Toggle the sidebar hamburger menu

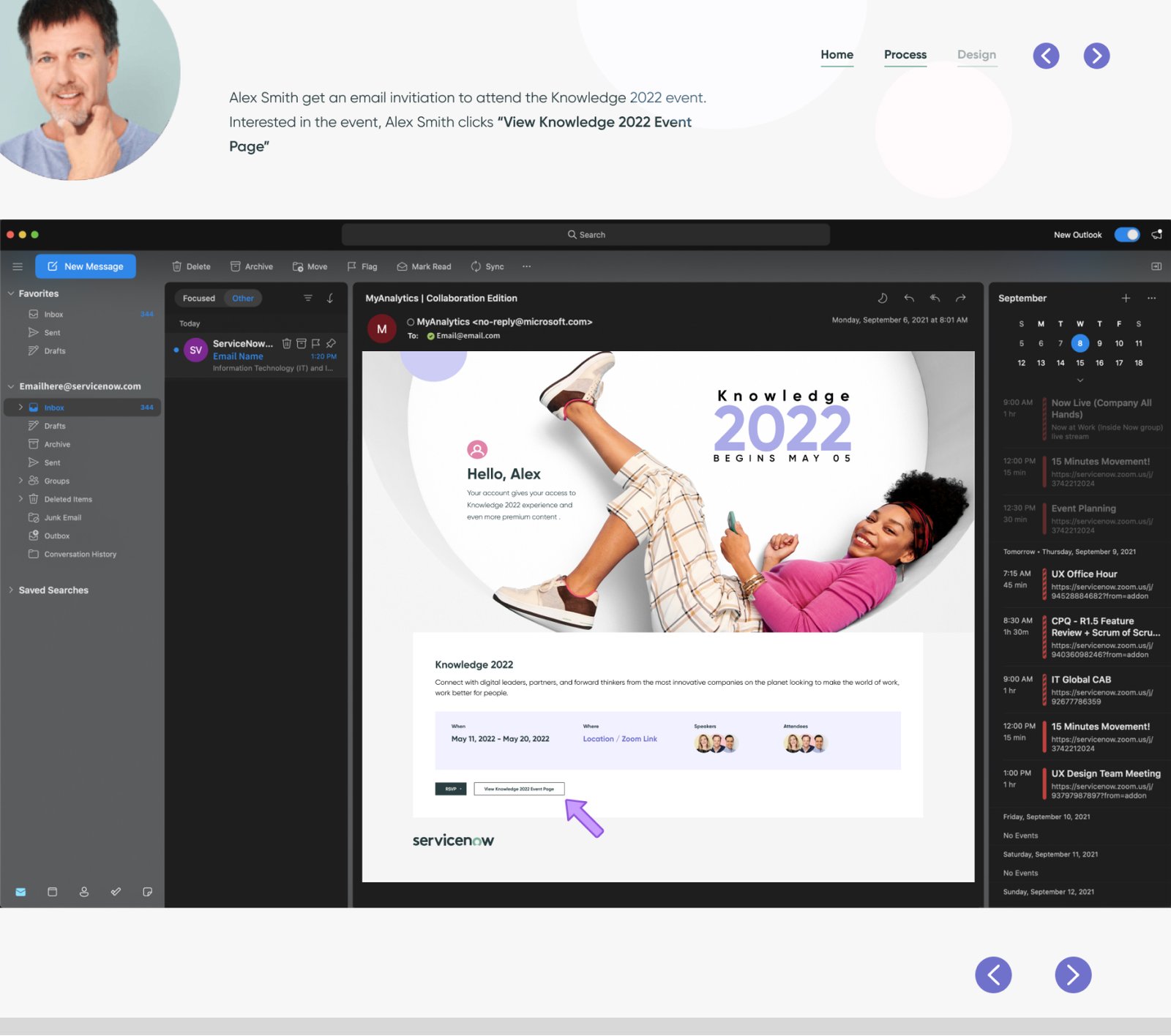[18, 266]
